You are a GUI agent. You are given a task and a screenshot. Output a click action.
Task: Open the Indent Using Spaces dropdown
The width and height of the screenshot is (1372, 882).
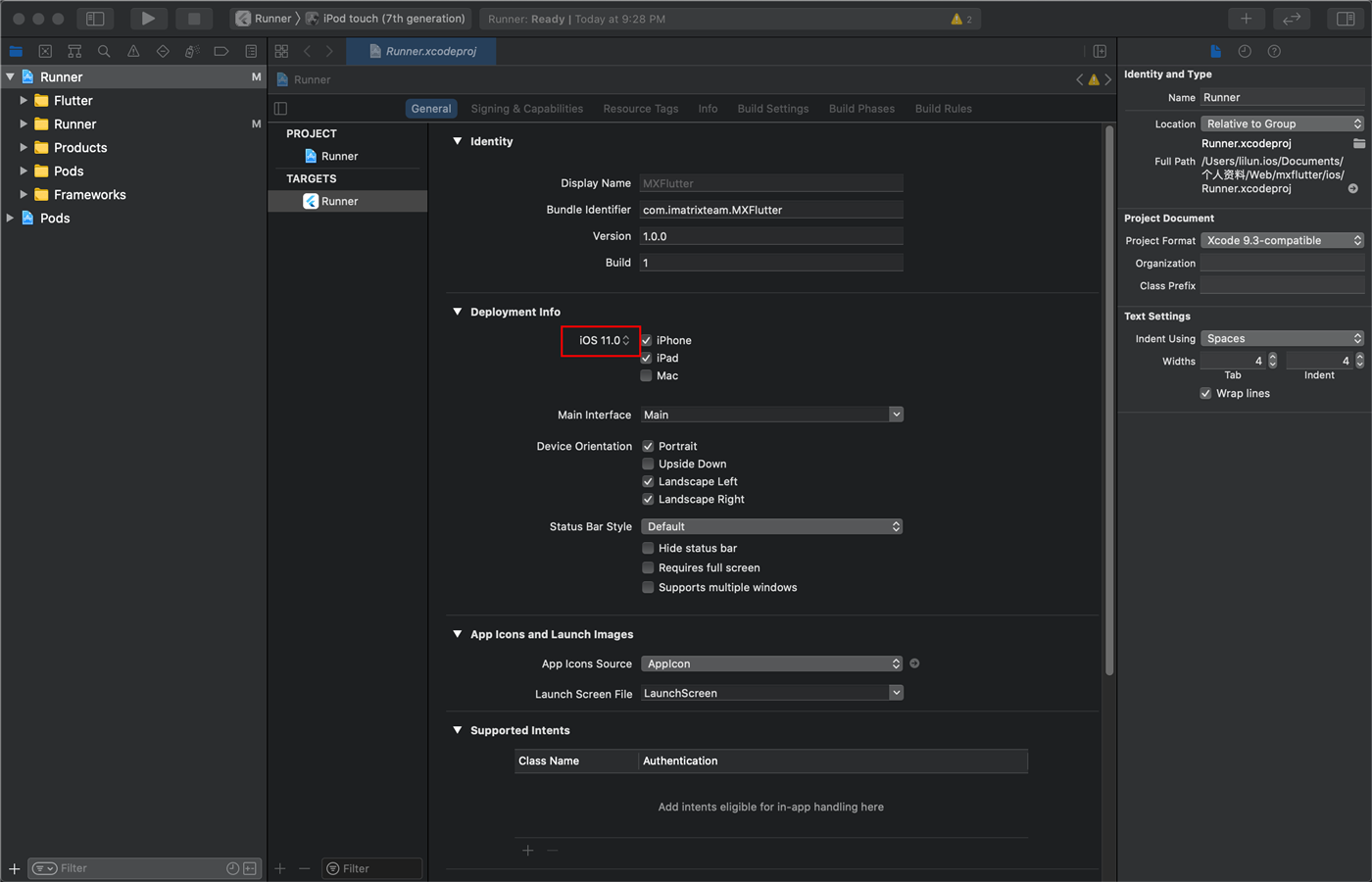click(1282, 338)
